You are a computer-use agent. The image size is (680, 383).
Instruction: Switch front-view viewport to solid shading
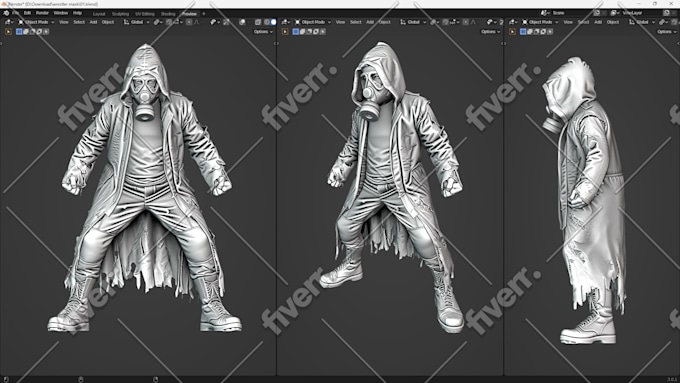tap(273, 22)
